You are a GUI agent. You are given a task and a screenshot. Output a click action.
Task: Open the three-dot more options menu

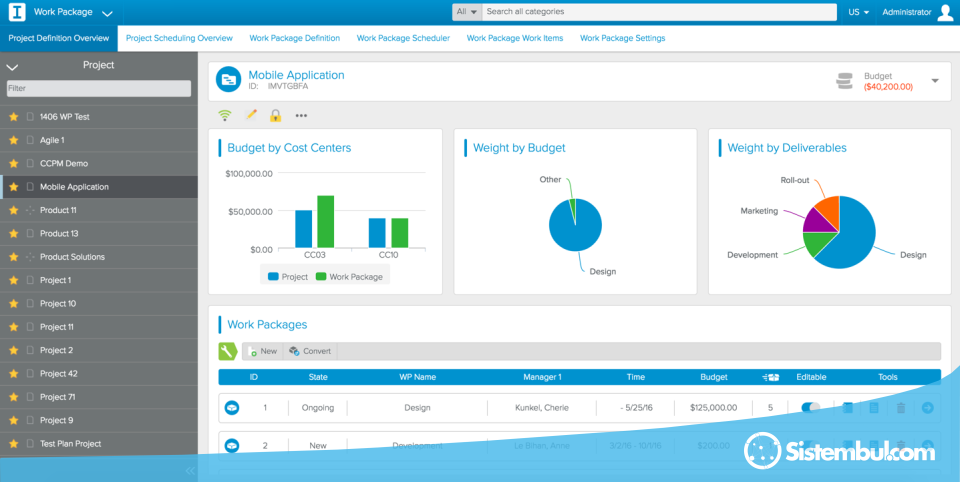[x=301, y=115]
